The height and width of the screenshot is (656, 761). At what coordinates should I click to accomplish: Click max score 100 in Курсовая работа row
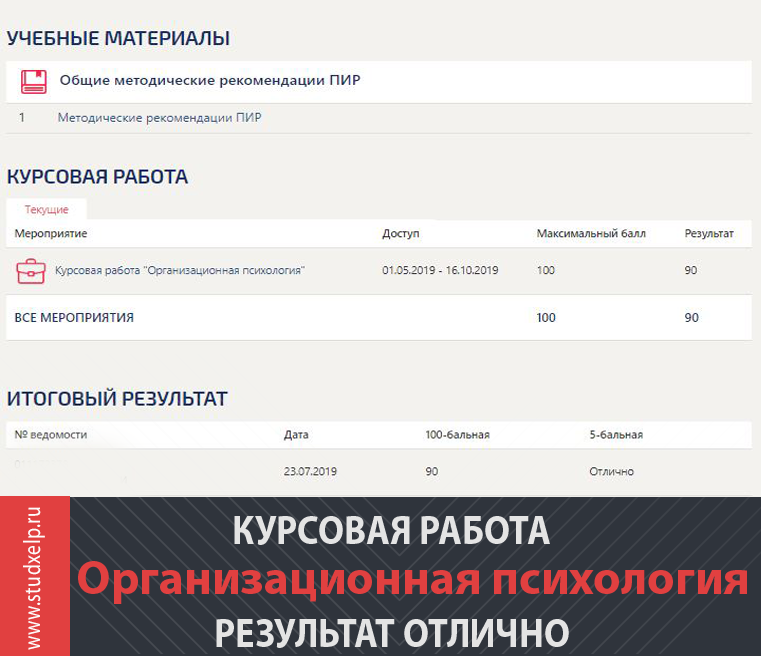546,270
